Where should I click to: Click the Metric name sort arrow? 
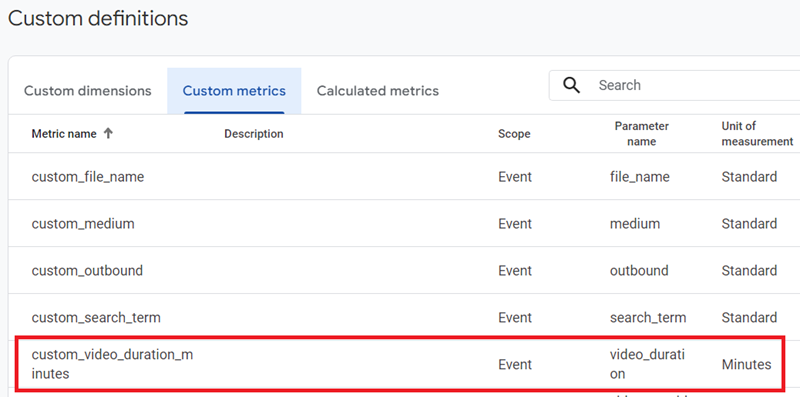tap(108, 134)
